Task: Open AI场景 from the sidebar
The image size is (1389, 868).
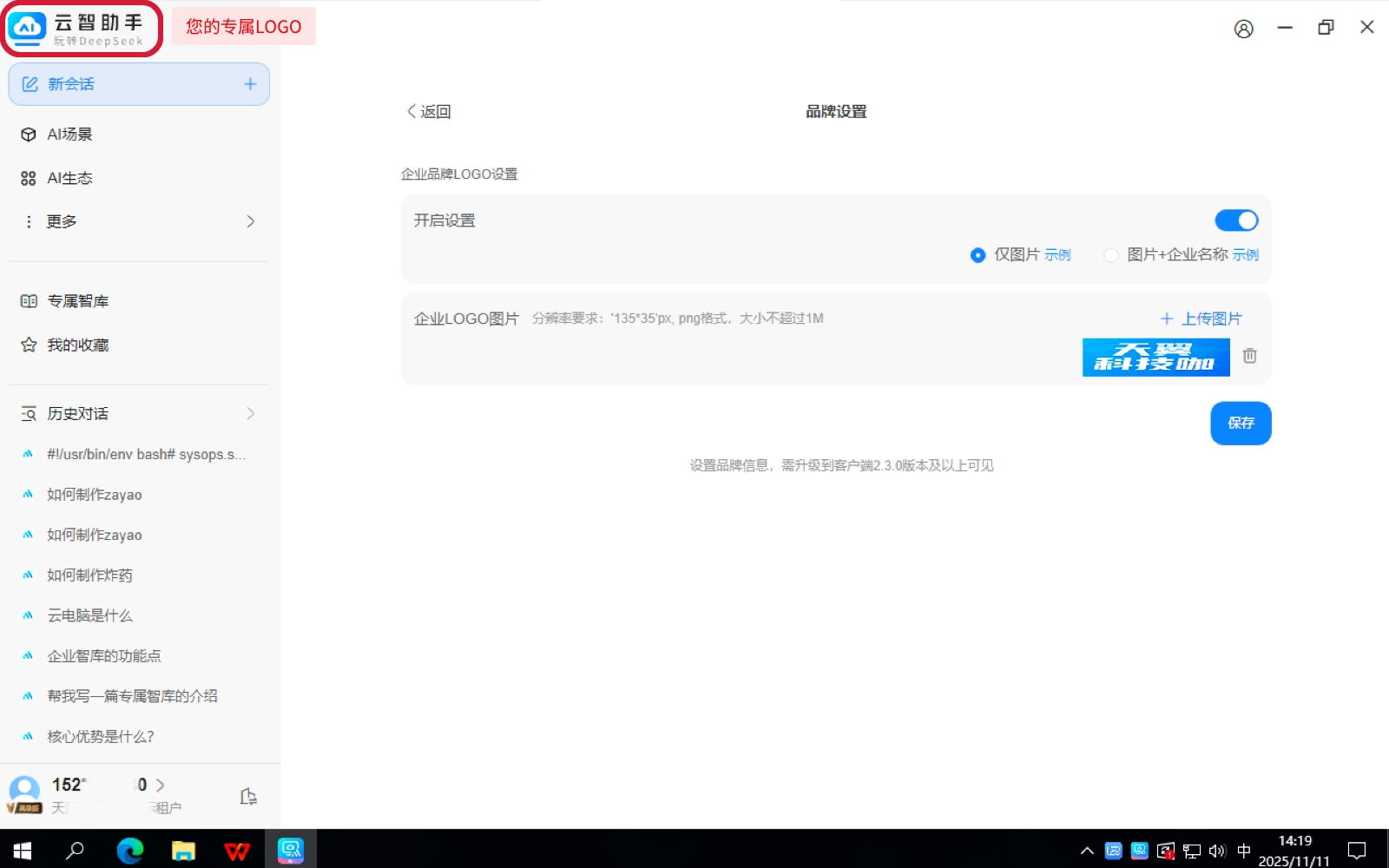Action: click(x=69, y=135)
